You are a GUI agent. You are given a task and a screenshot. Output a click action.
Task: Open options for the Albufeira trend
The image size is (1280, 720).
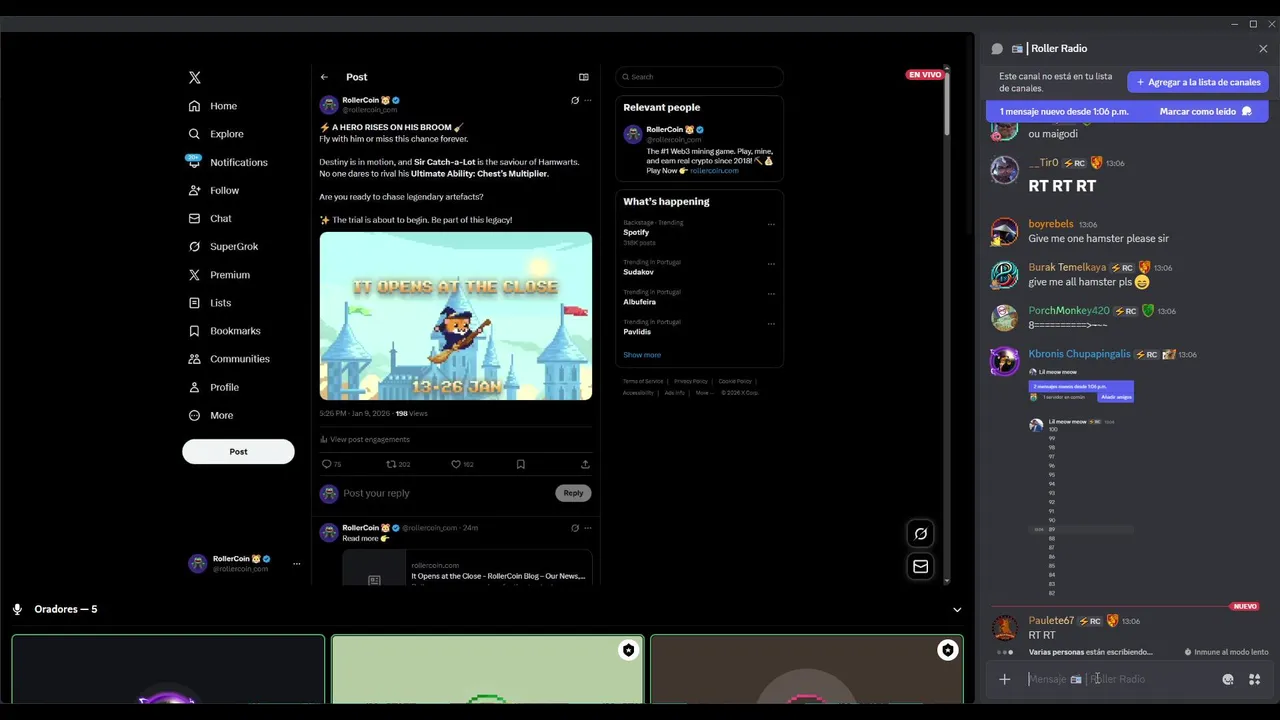[x=771, y=294]
